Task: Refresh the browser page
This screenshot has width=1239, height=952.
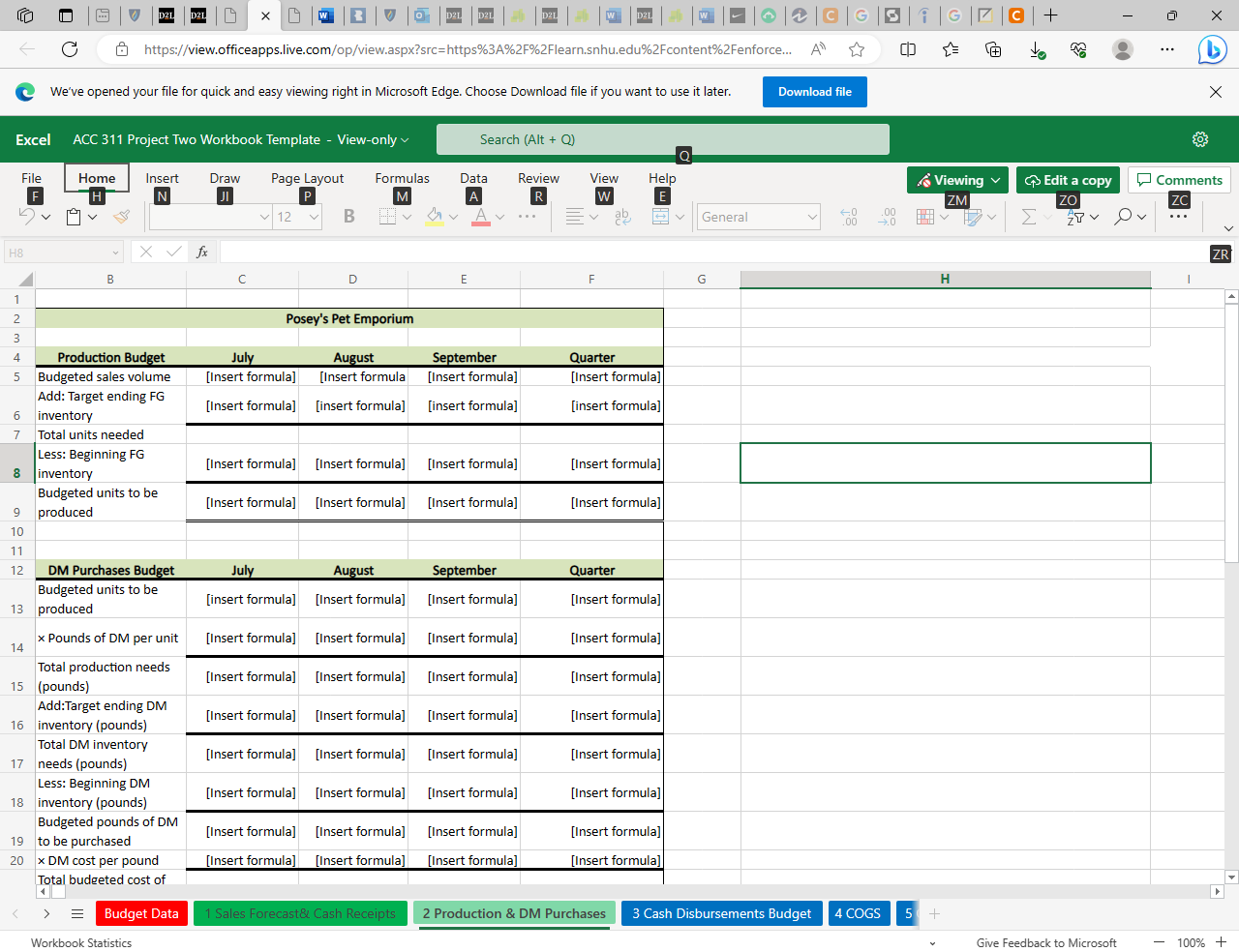Action: [70, 49]
